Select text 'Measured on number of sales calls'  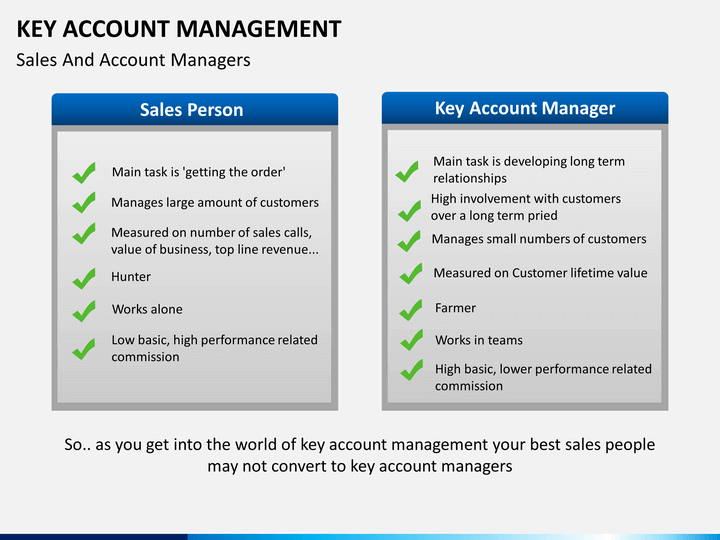point(211,232)
